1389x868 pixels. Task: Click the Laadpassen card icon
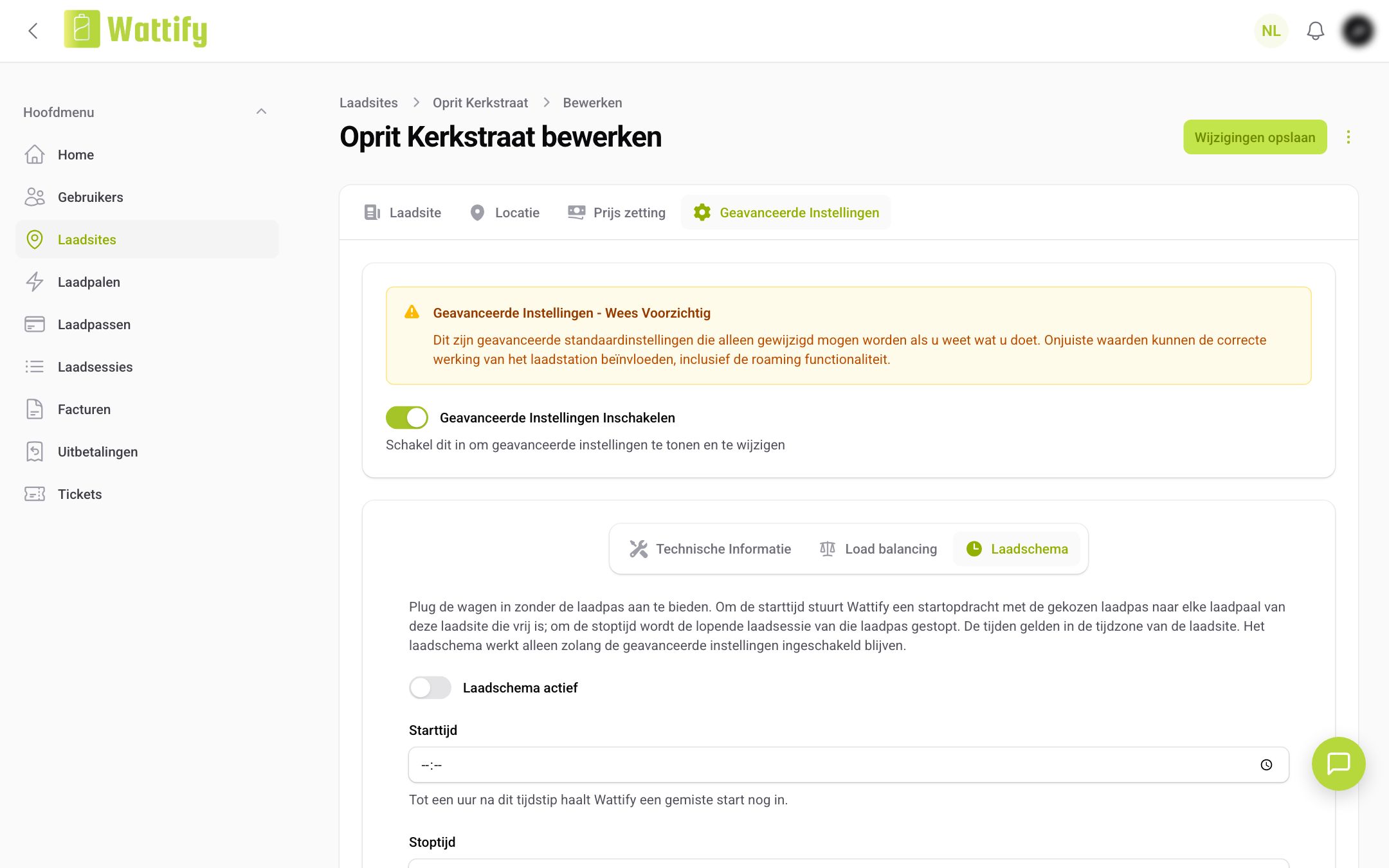click(35, 325)
